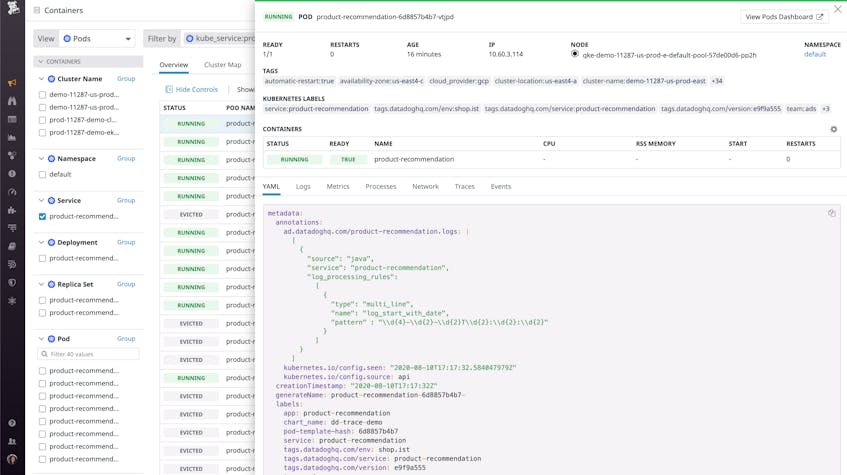Open the APM icon in the sidebar
This screenshot has height=475, width=847.
[x=12, y=228]
